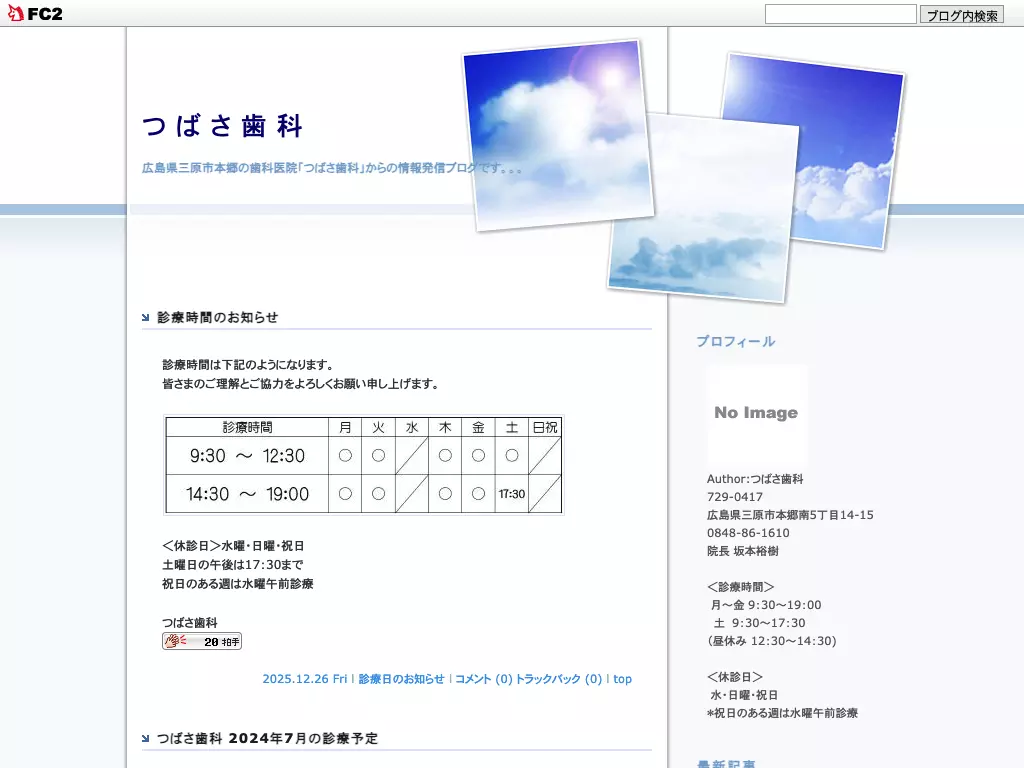Click the arrow icon beside 診療時間のお知らせ
The image size is (1024, 768).
146,318
